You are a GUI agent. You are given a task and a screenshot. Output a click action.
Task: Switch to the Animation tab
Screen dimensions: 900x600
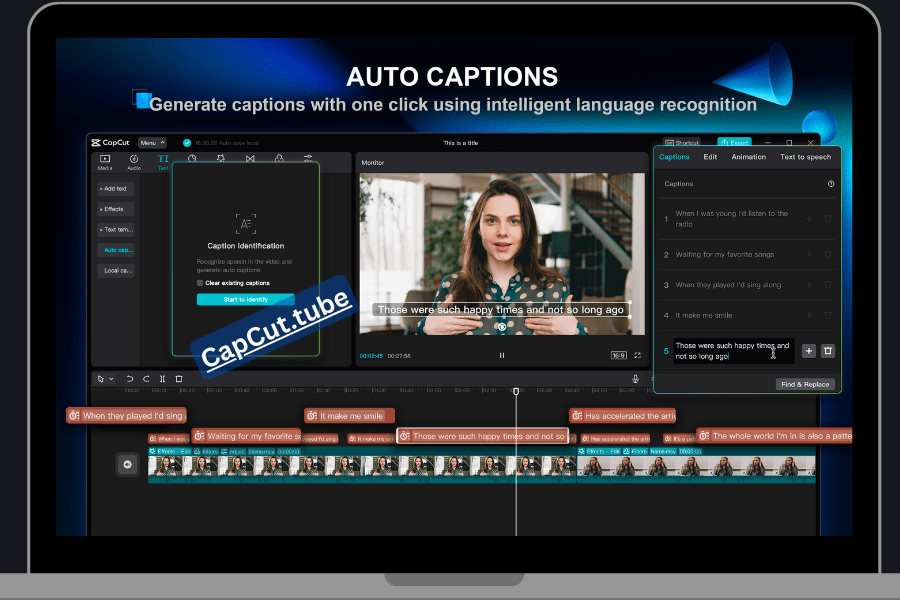click(x=748, y=157)
